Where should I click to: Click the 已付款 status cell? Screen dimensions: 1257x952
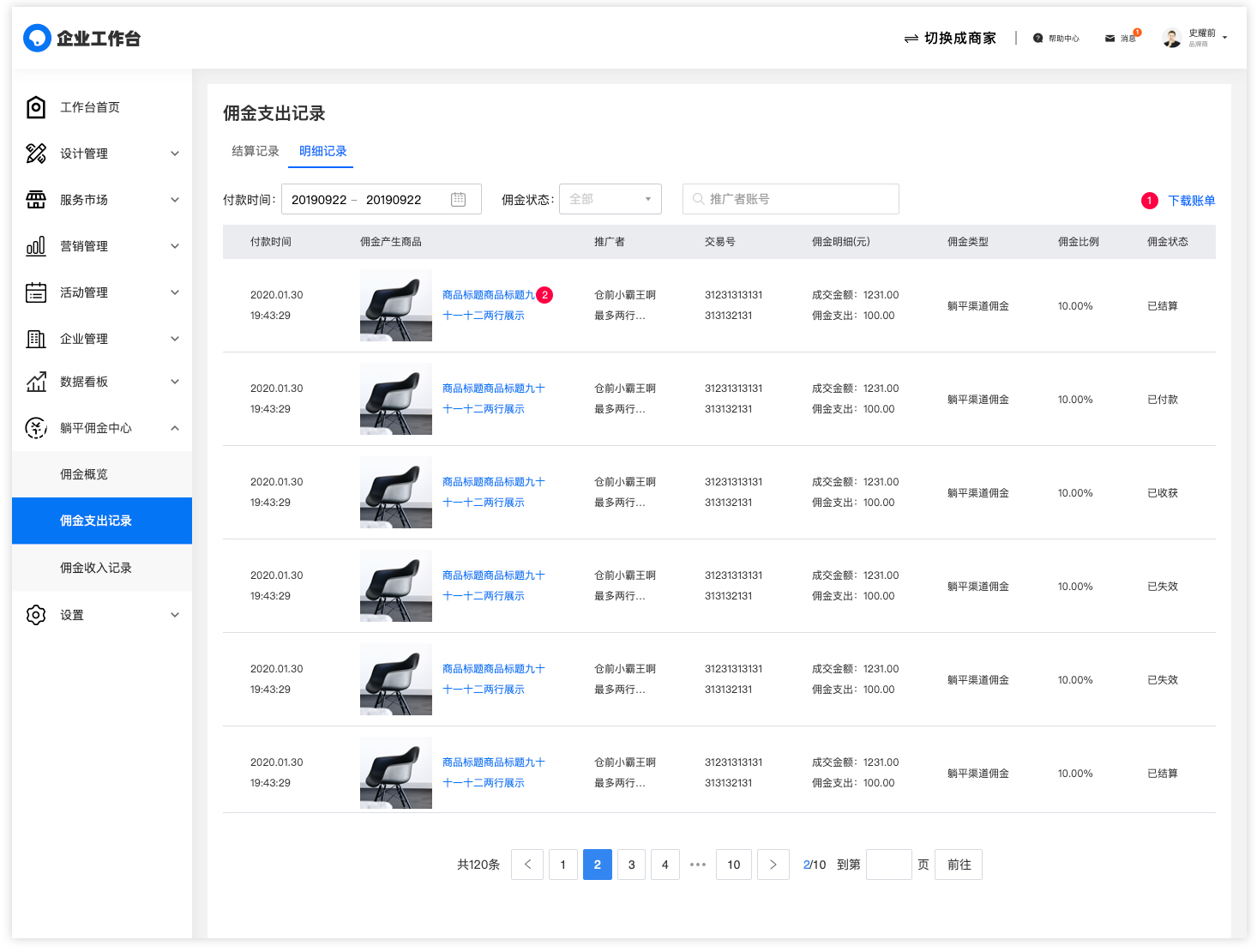(x=1163, y=400)
